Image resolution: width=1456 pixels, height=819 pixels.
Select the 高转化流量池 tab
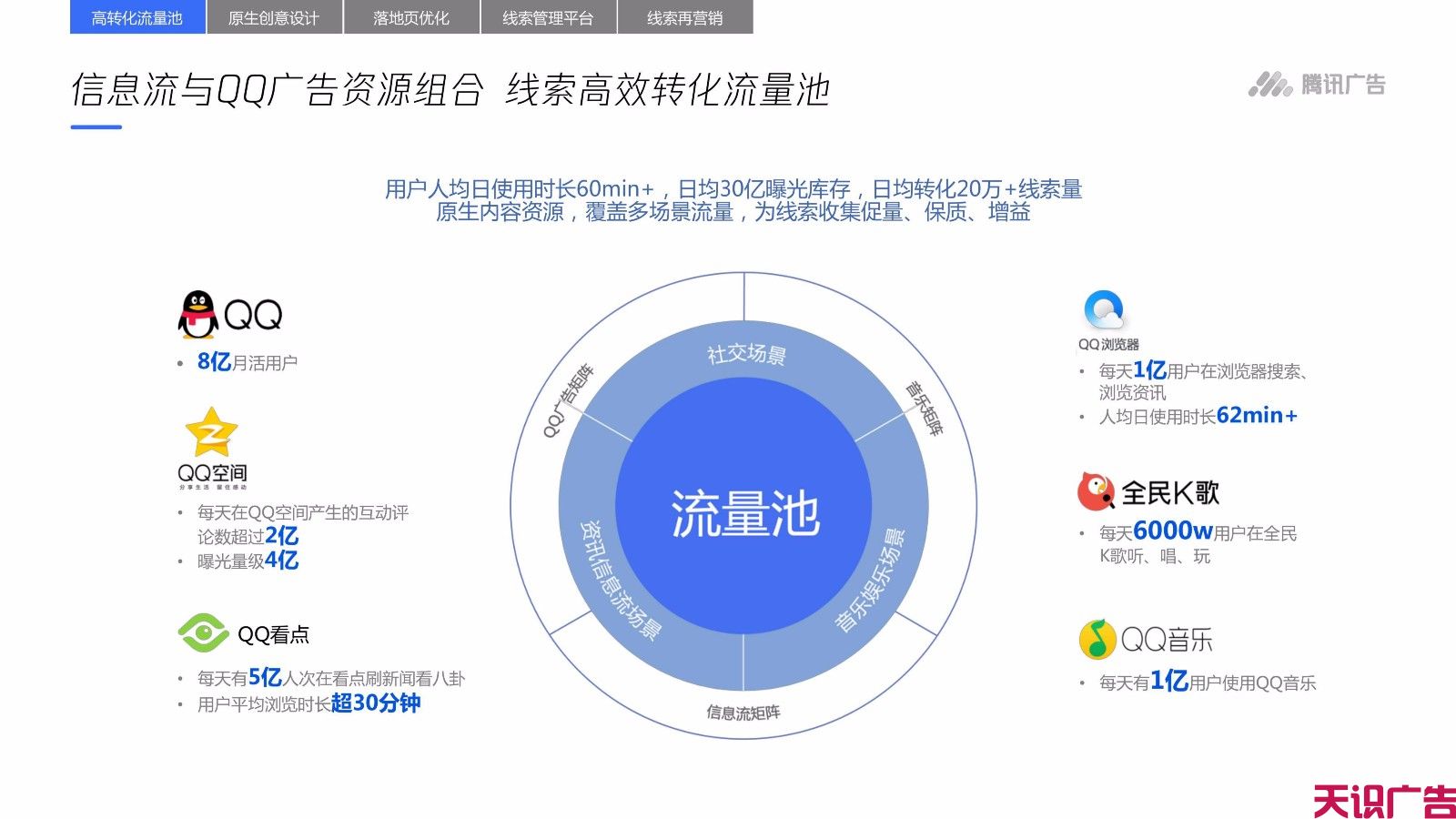[x=137, y=17]
